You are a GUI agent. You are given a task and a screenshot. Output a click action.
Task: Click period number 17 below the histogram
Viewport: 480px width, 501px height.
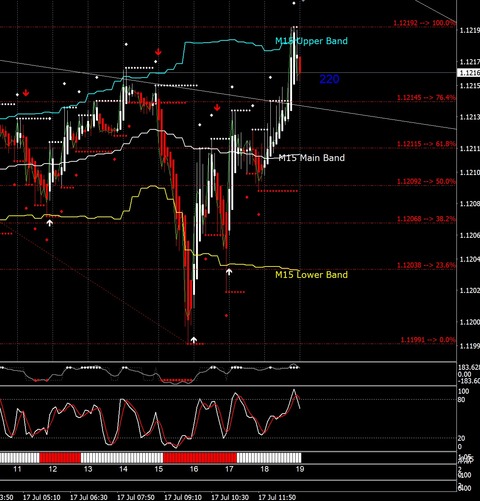point(229,469)
